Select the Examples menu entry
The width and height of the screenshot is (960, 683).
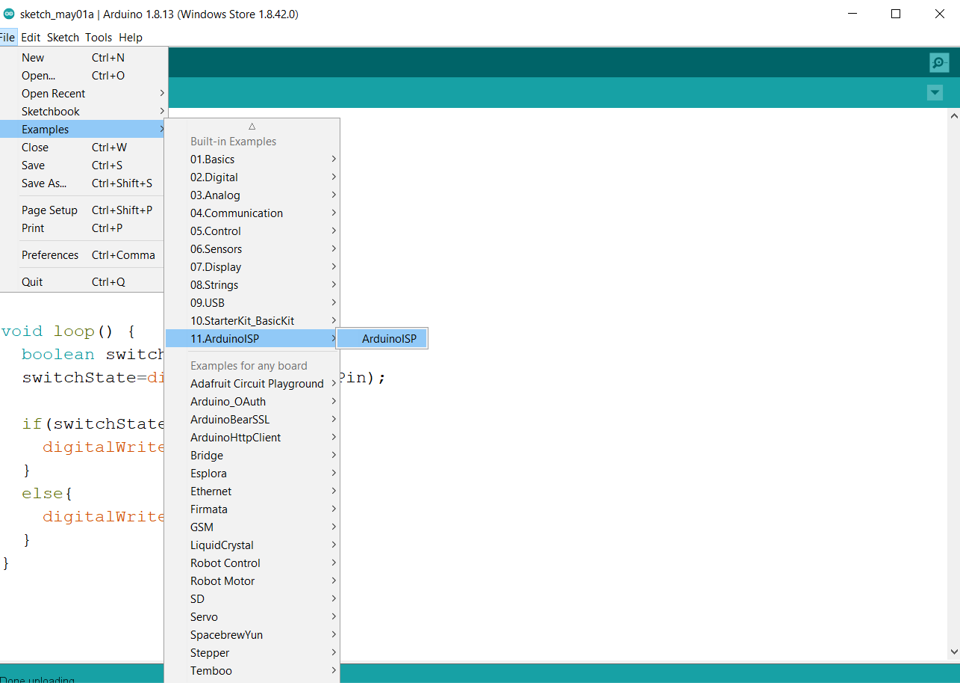[x=84, y=129]
